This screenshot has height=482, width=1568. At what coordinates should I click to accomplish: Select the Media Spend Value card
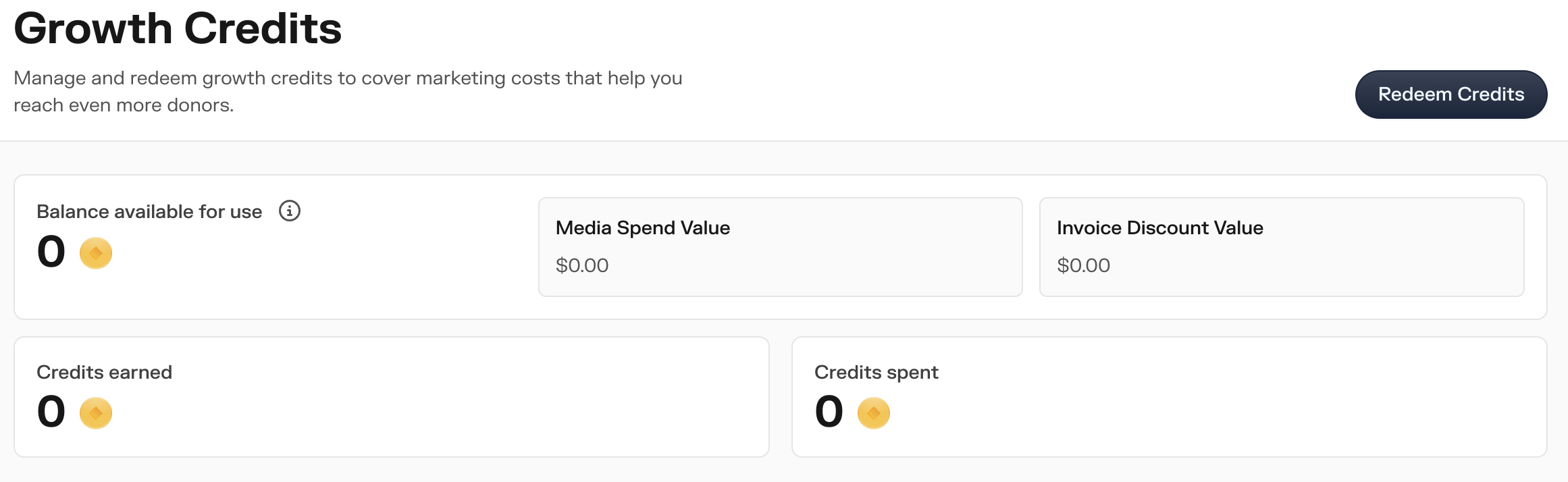[x=780, y=247]
